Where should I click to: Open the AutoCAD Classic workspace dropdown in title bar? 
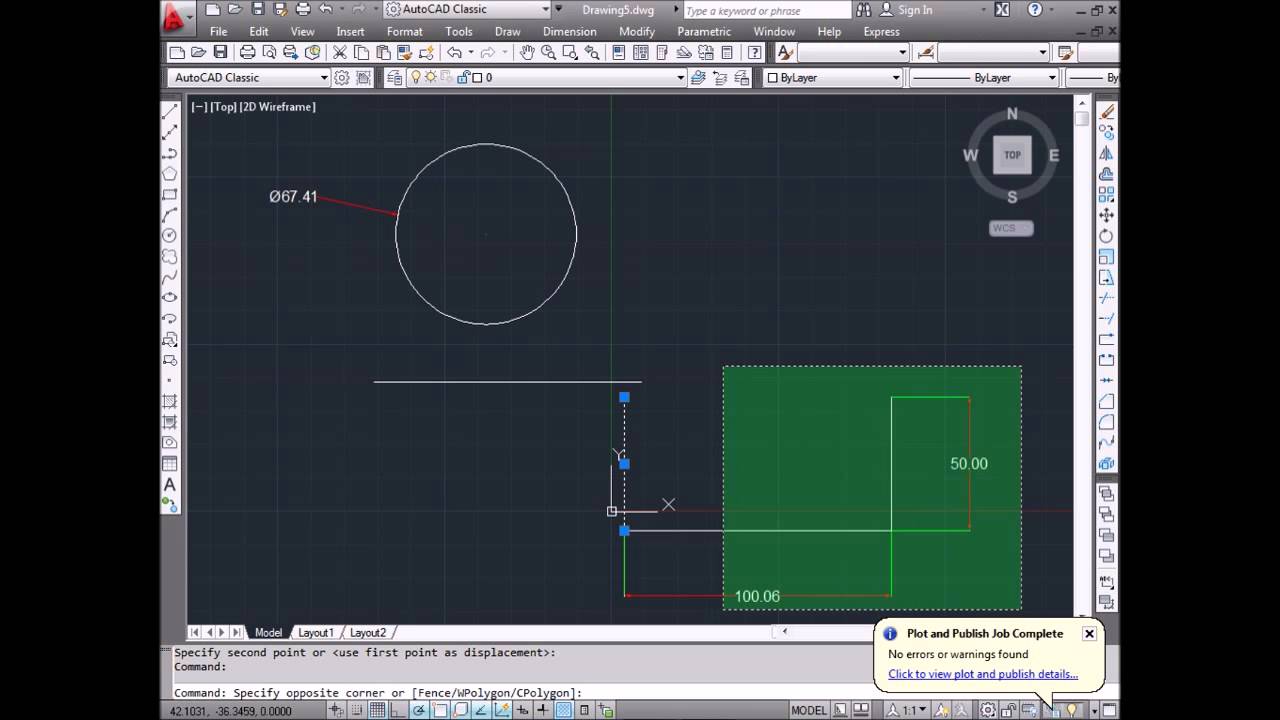468,9
